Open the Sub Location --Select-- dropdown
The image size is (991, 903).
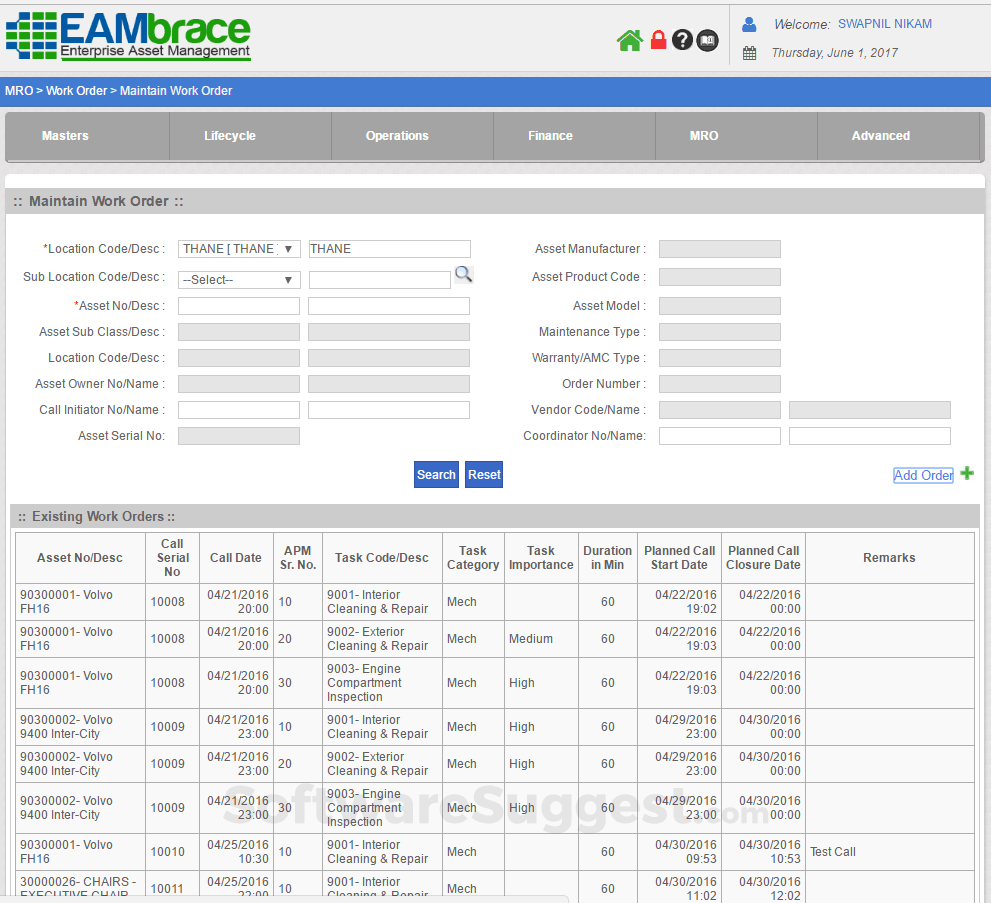coord(238,280)
